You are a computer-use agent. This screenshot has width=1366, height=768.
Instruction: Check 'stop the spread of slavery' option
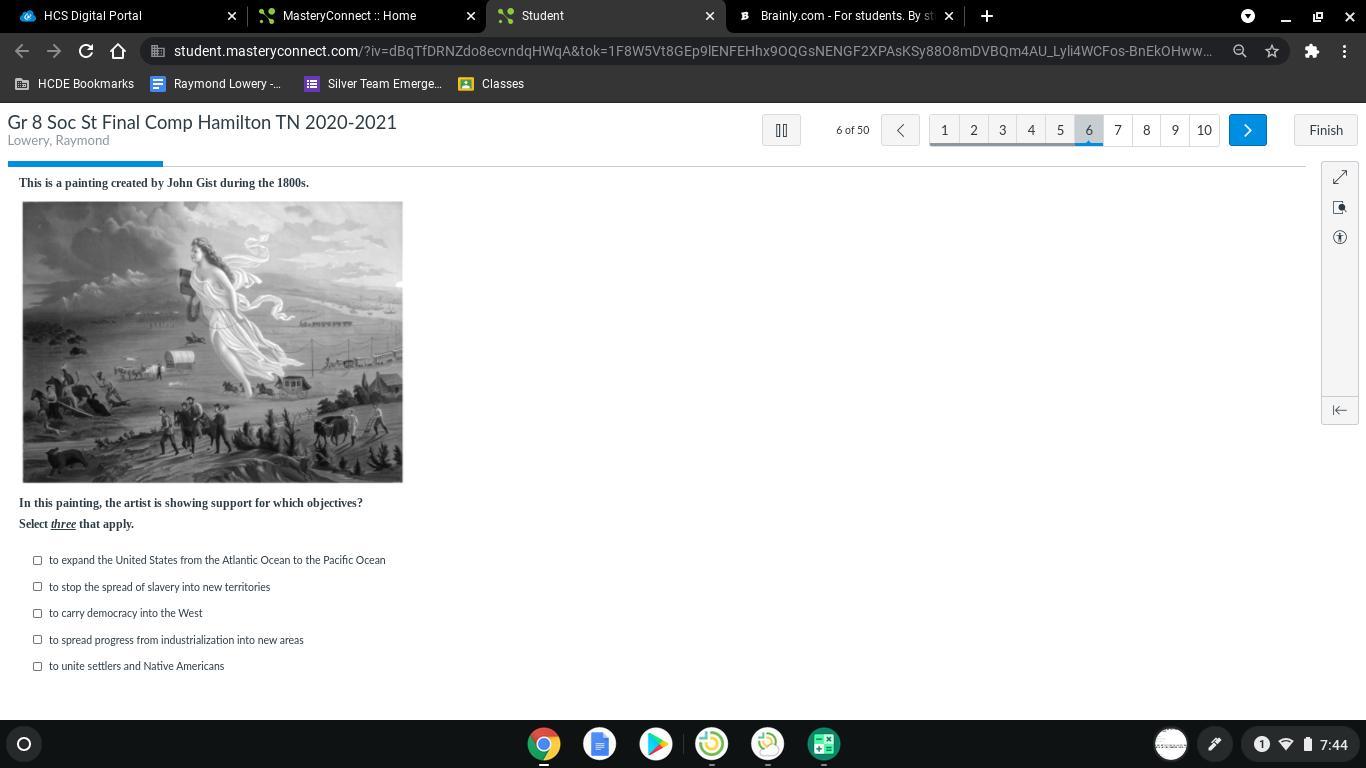(x=38, y=587)
